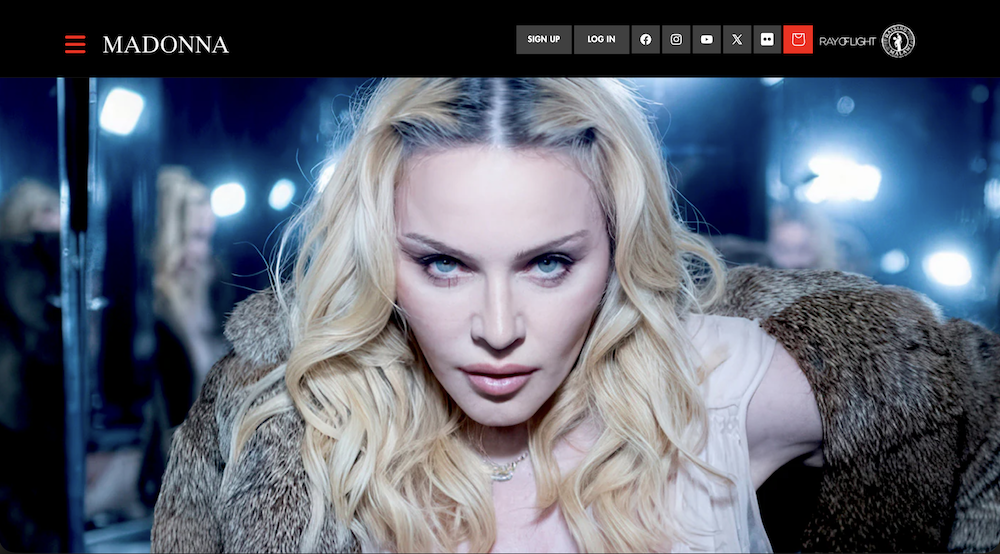Expand the site menu with three-bar icon

[75, 44]
